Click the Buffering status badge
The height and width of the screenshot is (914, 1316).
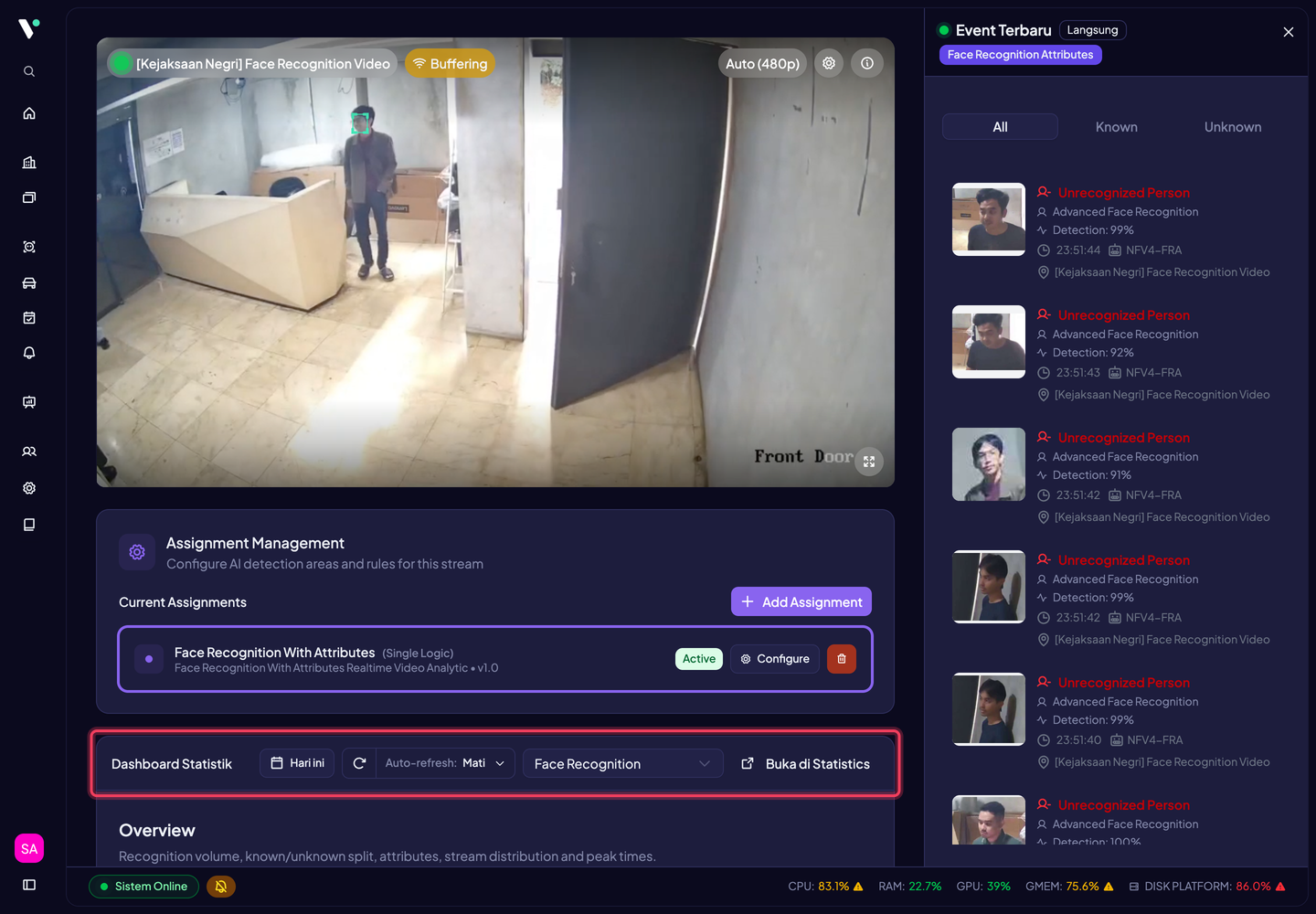point(450,63)
